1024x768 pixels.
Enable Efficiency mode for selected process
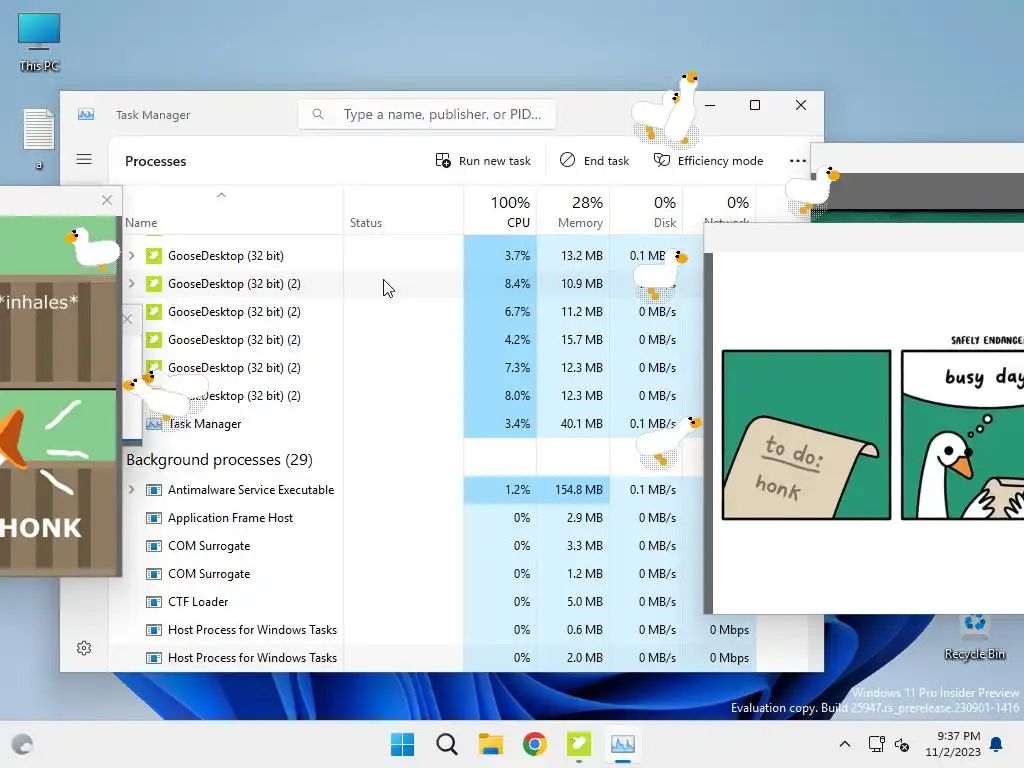tap(709, 161)
